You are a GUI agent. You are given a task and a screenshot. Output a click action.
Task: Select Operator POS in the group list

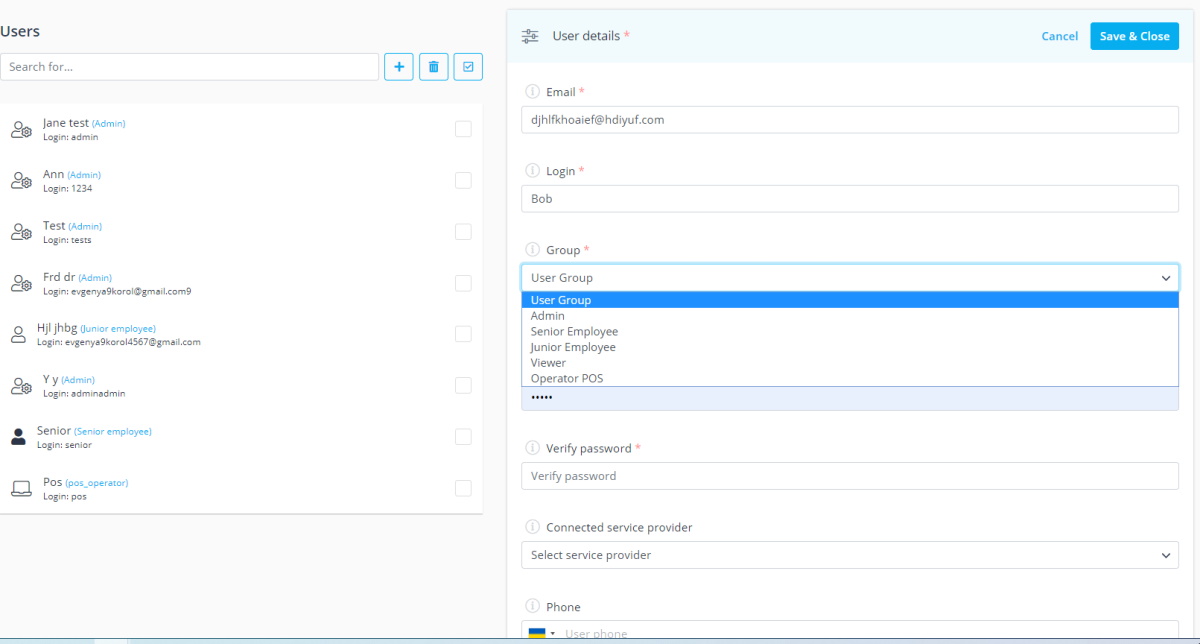(x=567, y=377)
